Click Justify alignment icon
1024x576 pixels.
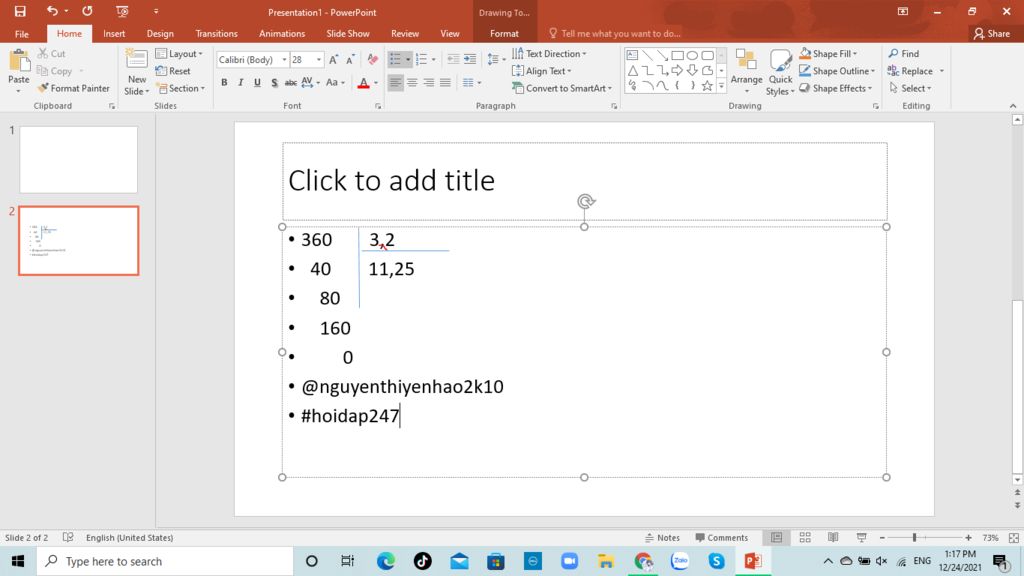coord(445,82)
